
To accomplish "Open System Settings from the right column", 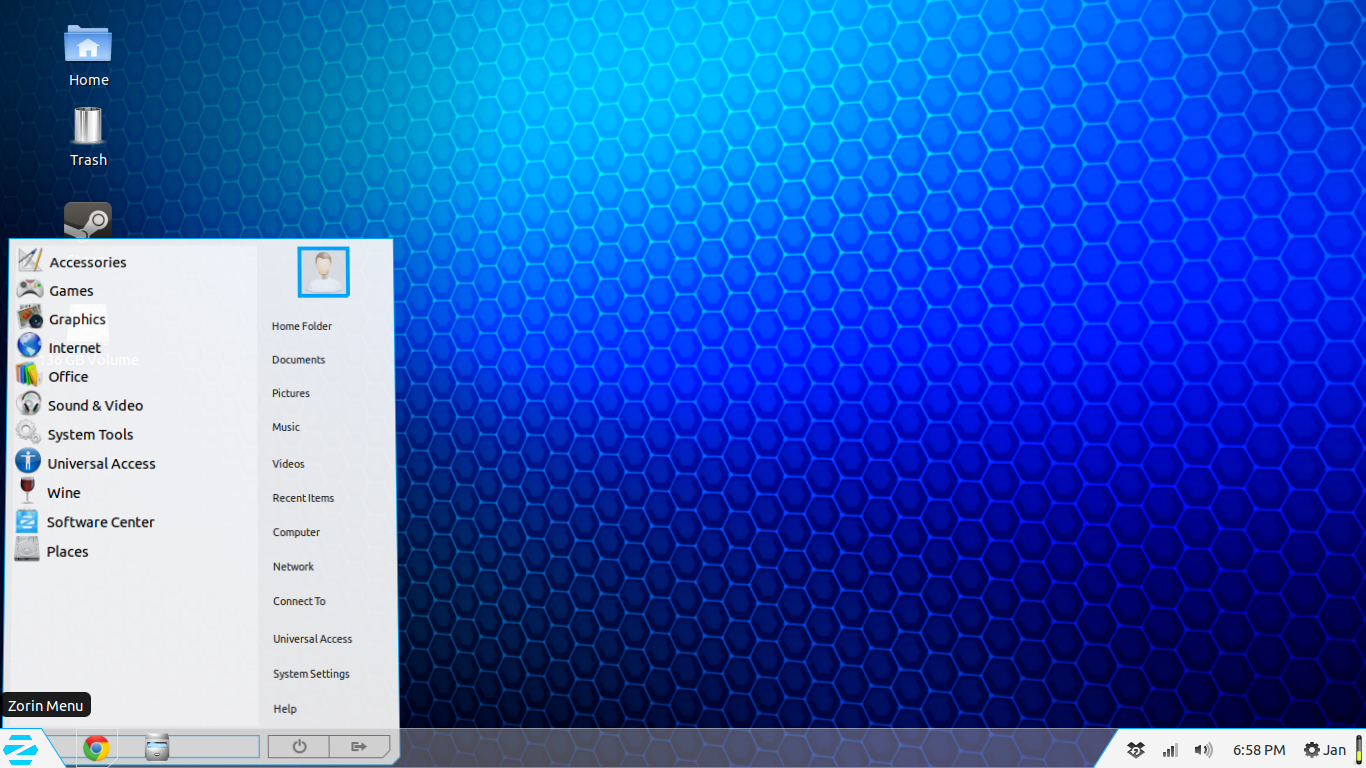I will [x=311, y=674].
